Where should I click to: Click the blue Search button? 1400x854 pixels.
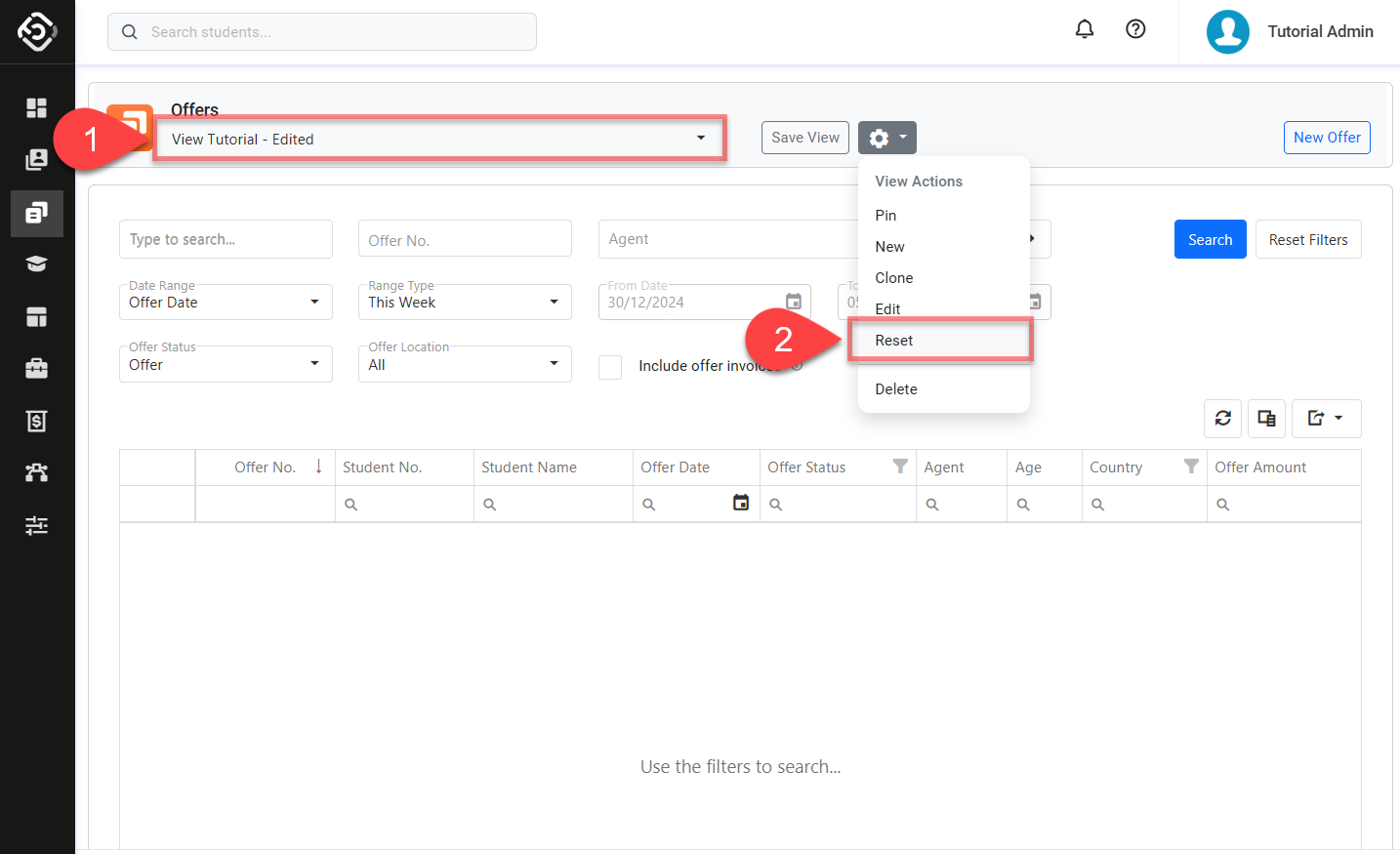(1210, 240)
